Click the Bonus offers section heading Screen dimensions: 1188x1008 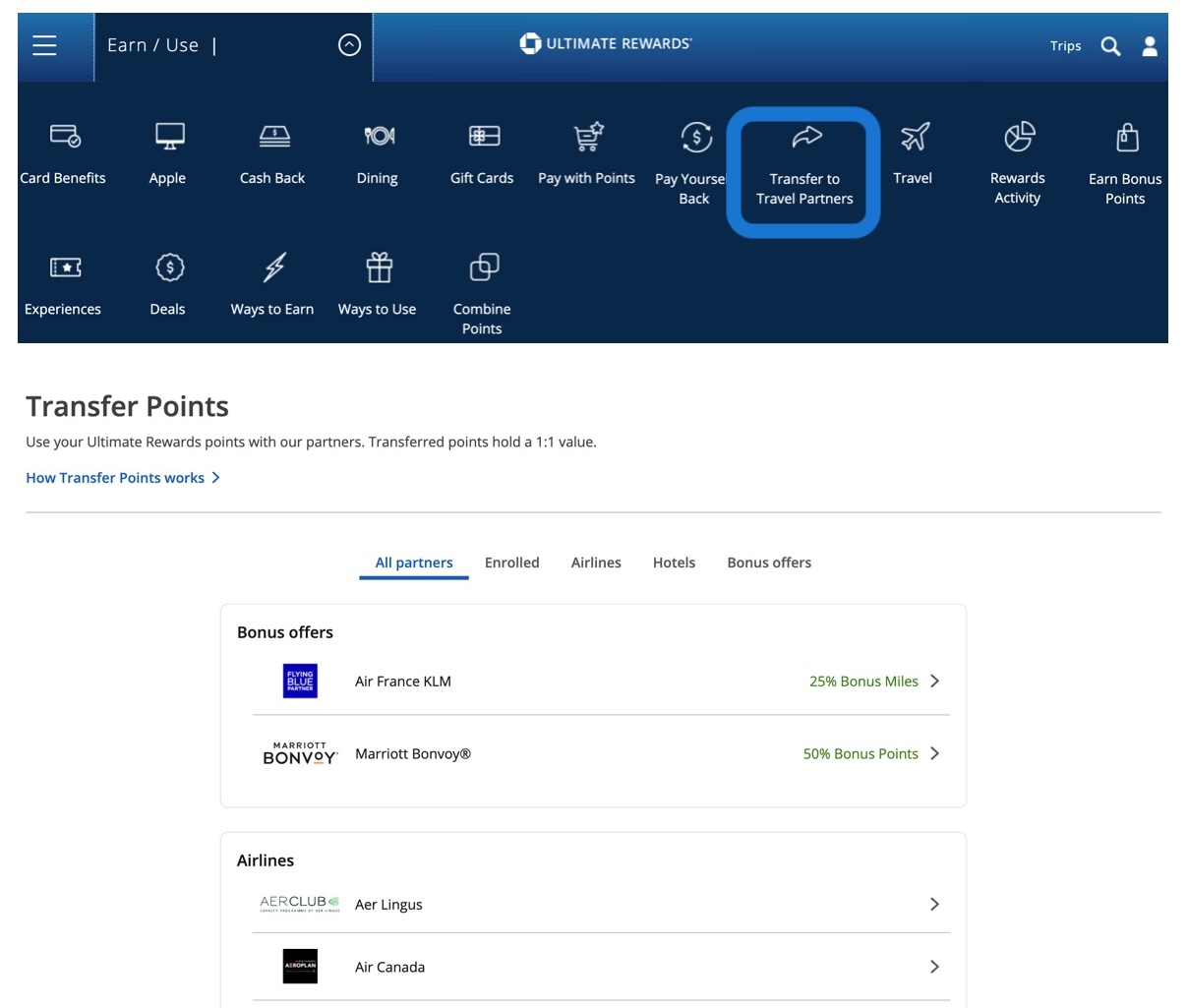tap(285, 632)
